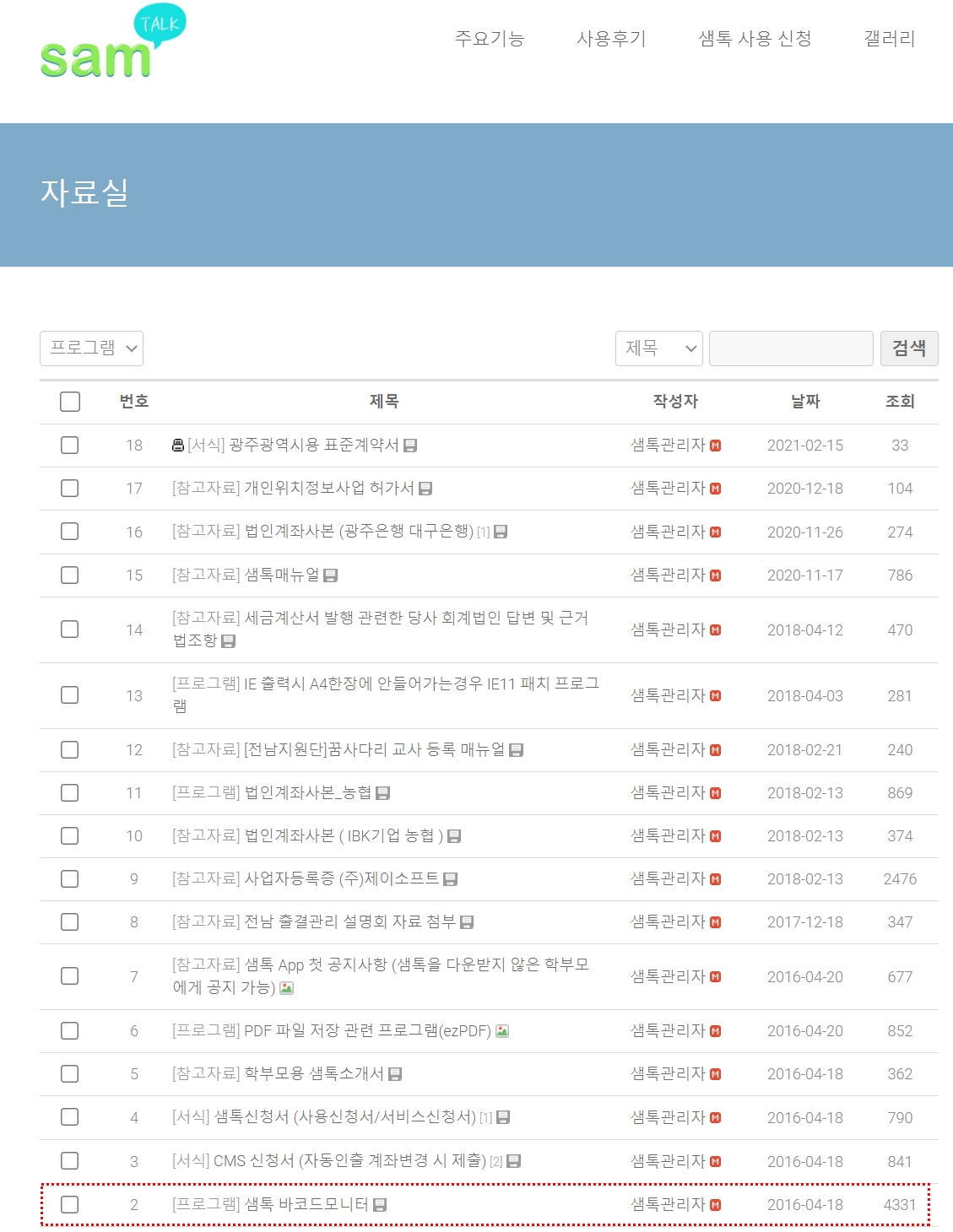Open post IE 출력시 A4한장에 안들어가는경우
The image size is (953, 1232).
[386, 694]
